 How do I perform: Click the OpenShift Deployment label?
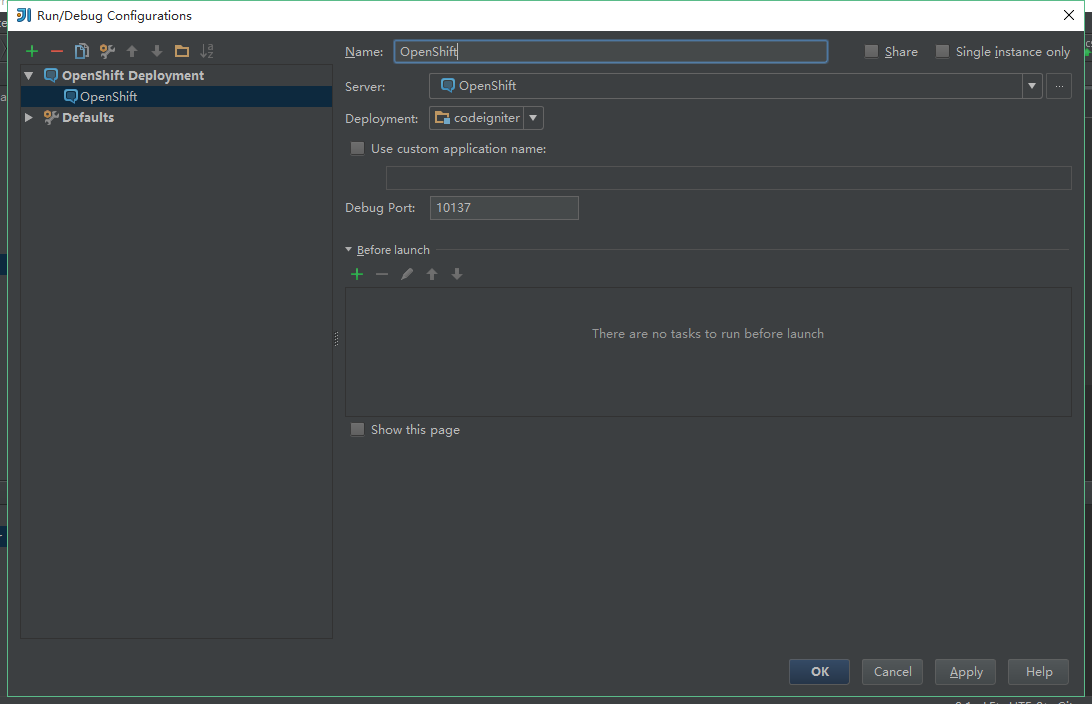[133, 75]
